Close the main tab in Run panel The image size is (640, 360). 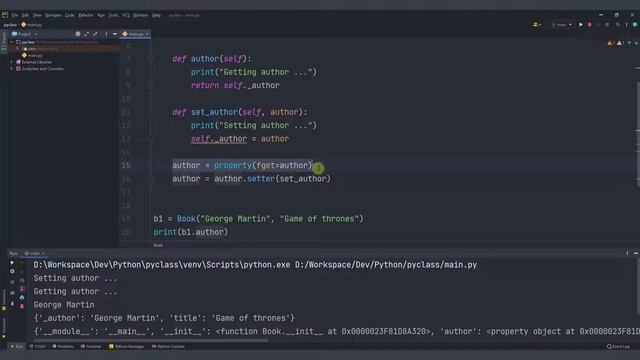tap(43, 253)
